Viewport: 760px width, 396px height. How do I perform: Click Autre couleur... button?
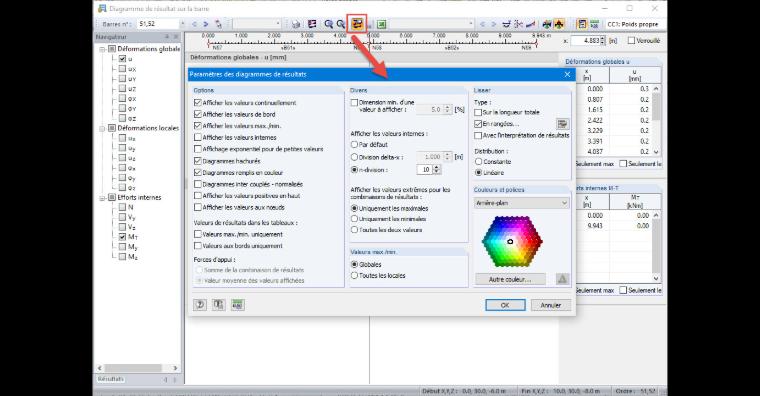(510, 279)
